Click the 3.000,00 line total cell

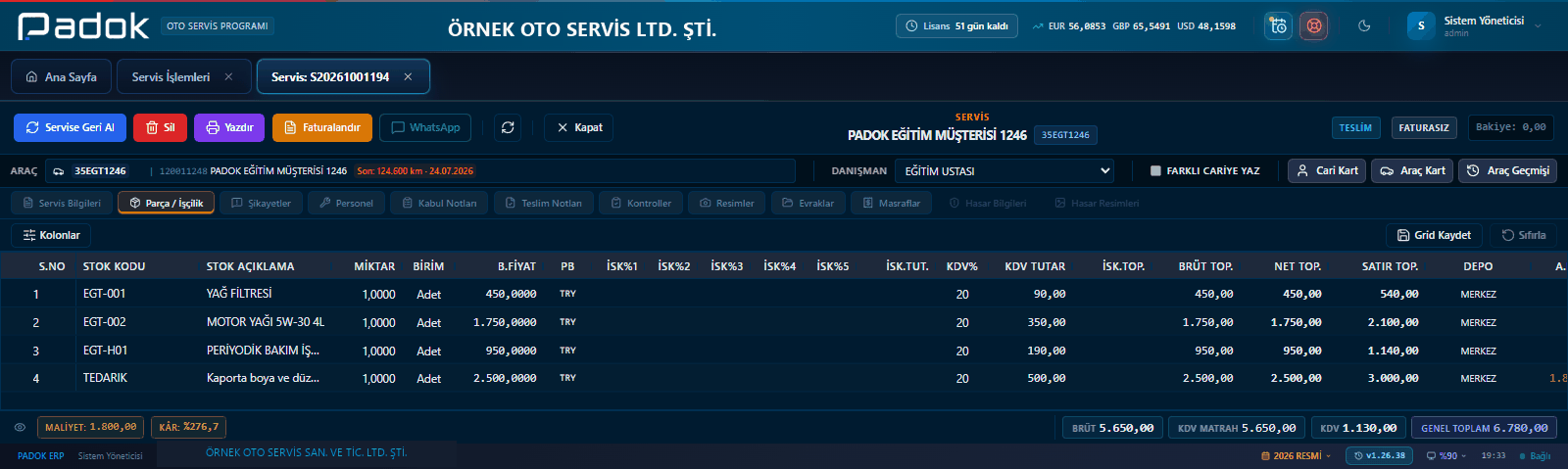(x=1393, y=378)
